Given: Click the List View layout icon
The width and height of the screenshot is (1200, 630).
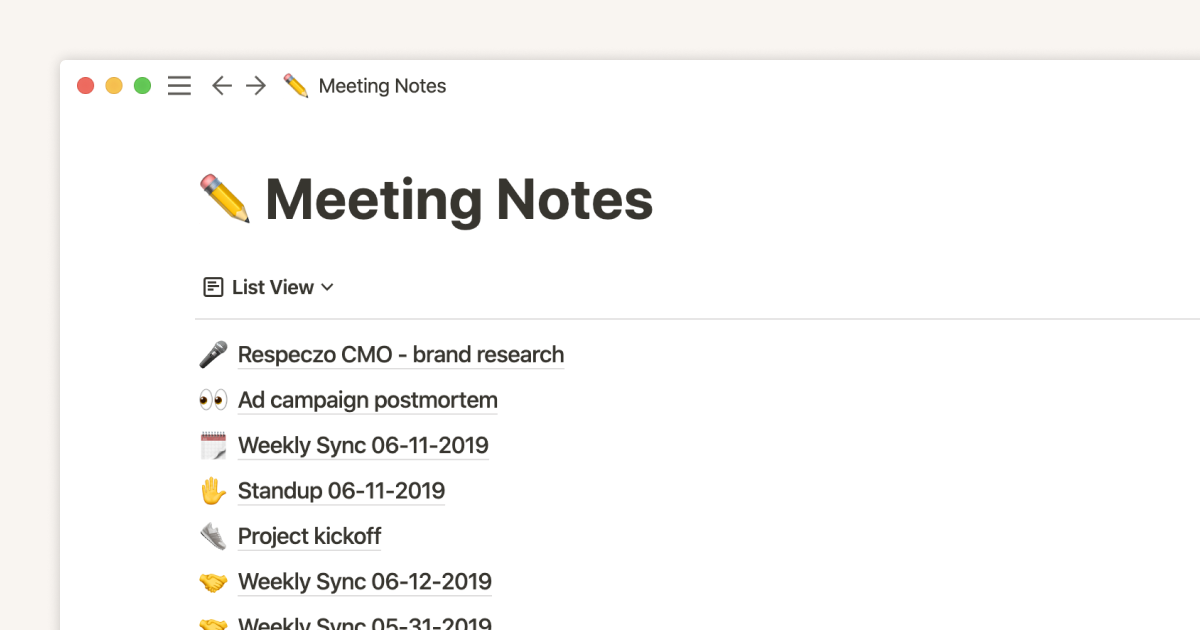Looking at the screenshot, I should click(213, 288).
